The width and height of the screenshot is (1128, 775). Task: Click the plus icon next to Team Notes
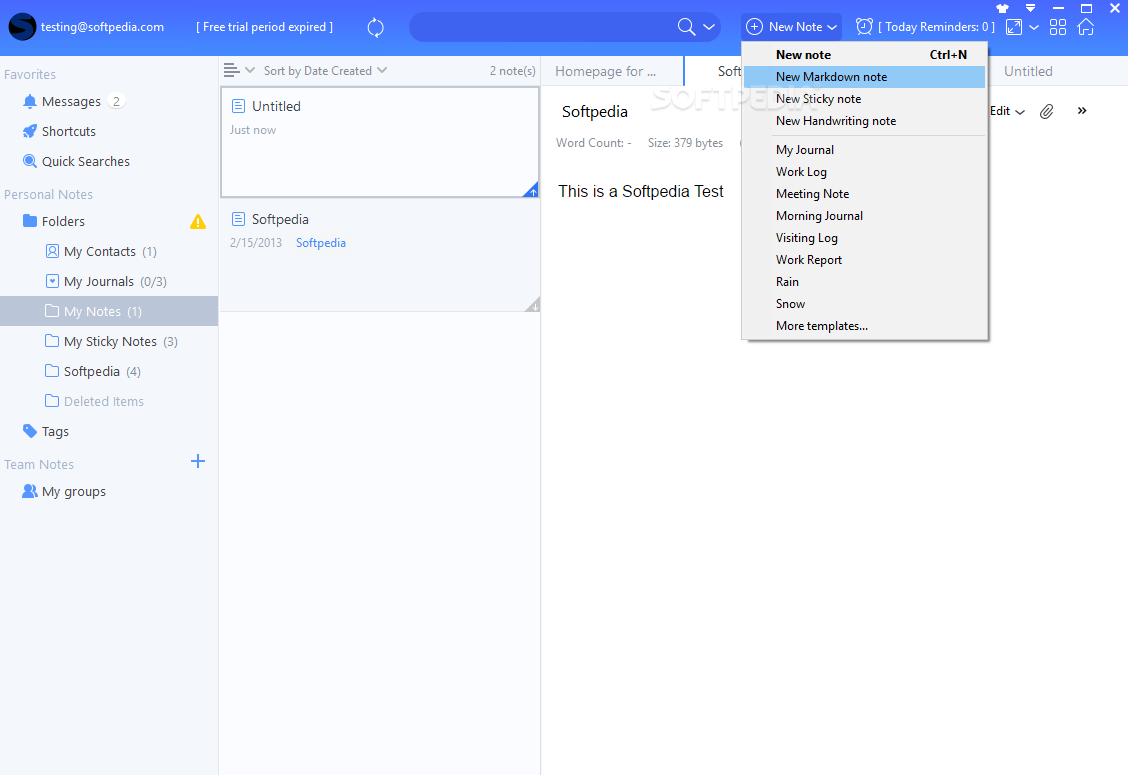198,461
